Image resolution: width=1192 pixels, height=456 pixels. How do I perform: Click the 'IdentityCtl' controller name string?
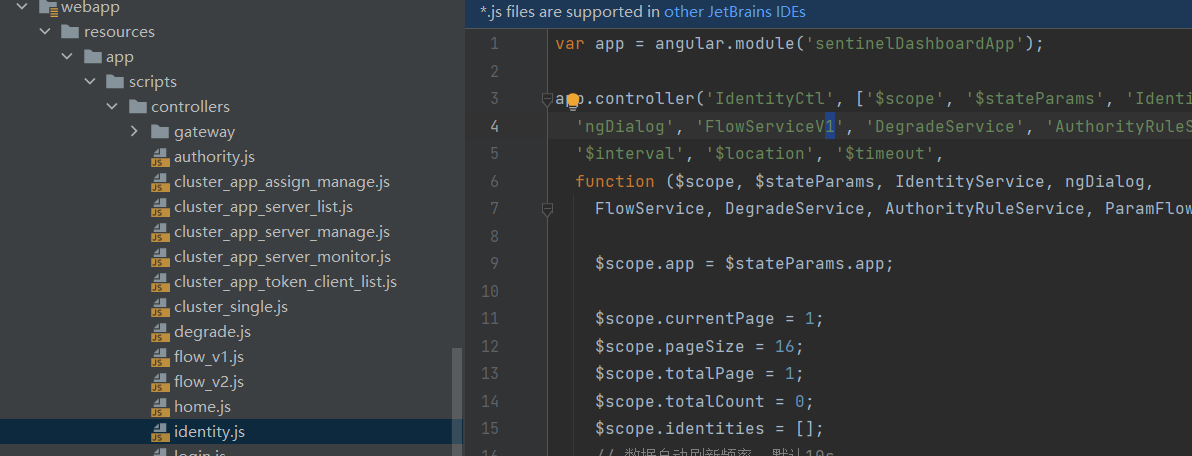(x=771, y=99)
